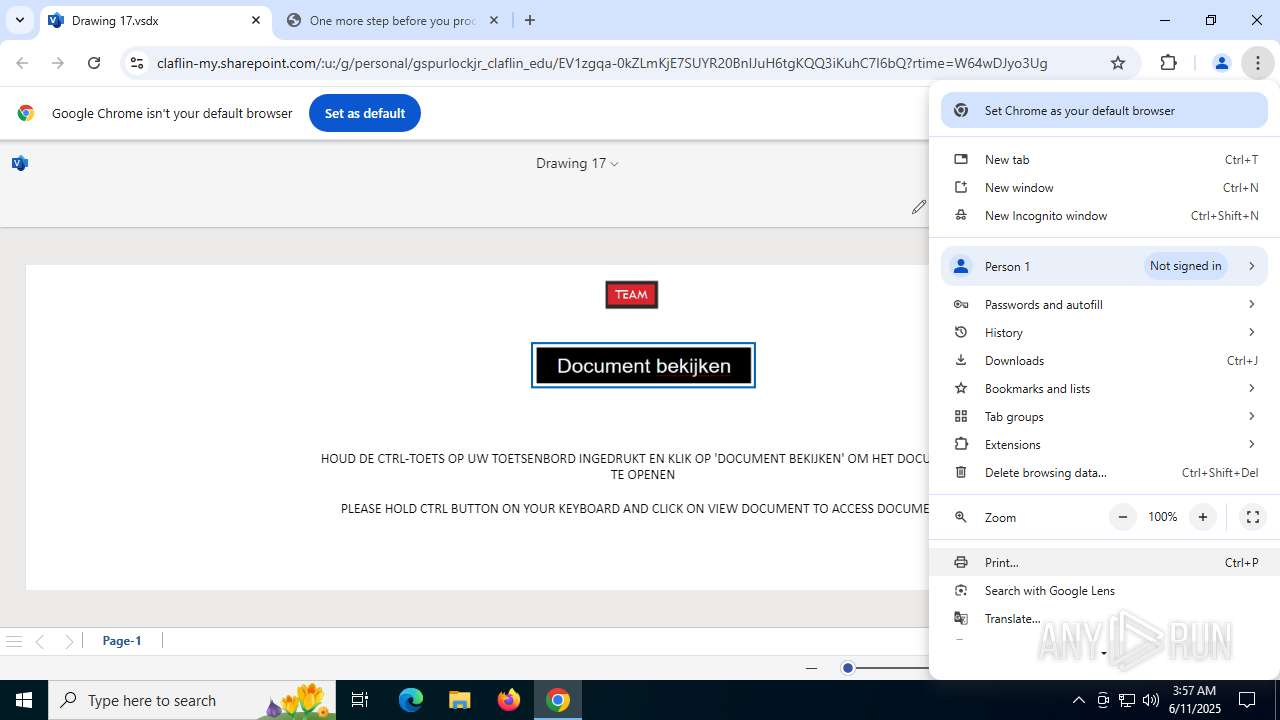1280x720 pixels.
Task: Open Visio page list icon
Action: coord(14,641)
